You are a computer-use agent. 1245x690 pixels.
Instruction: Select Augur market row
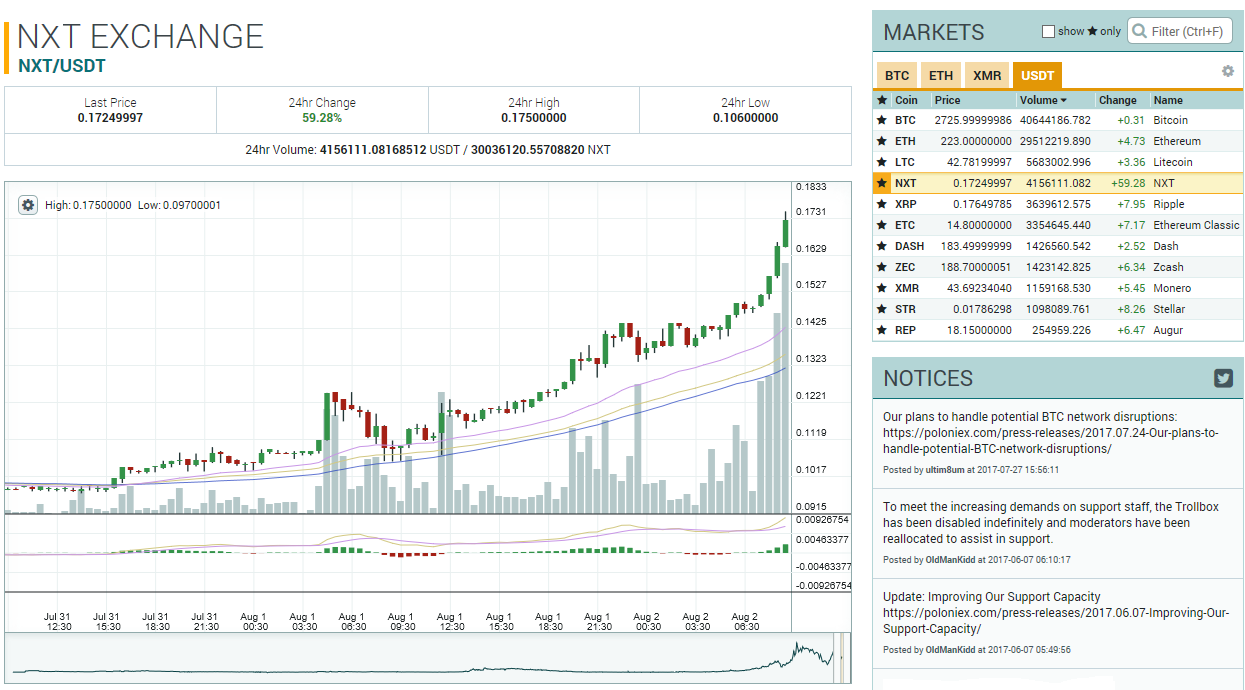pos(1058,330)
